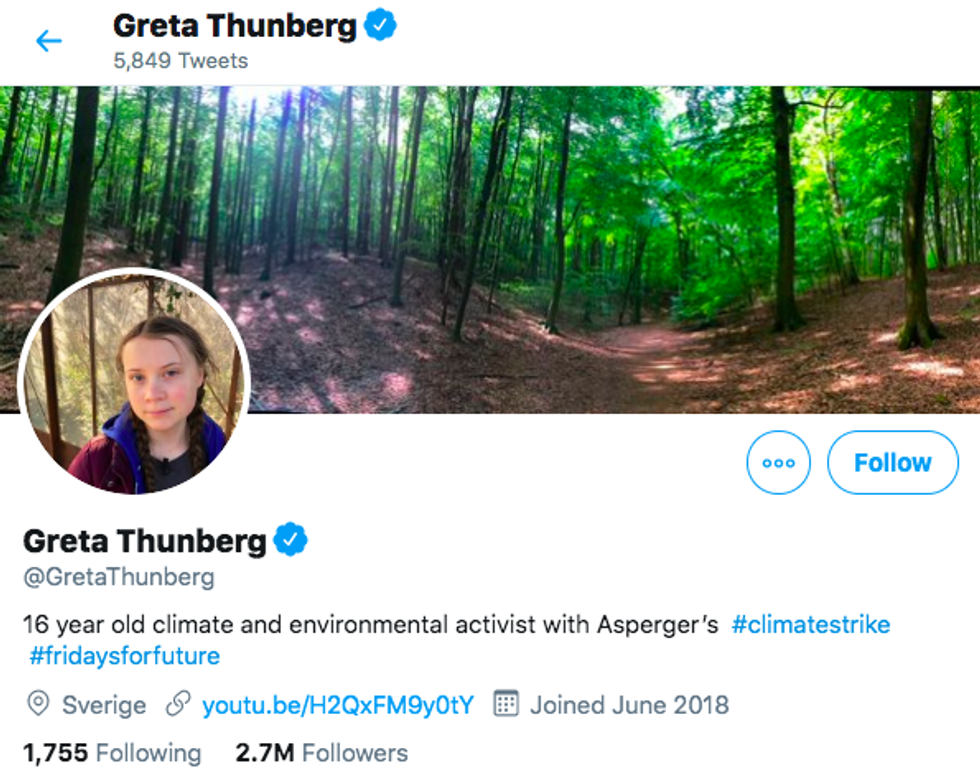
Task: Open the three-dot more options menu
Action: pyautogui.click(x=778, y=463)
